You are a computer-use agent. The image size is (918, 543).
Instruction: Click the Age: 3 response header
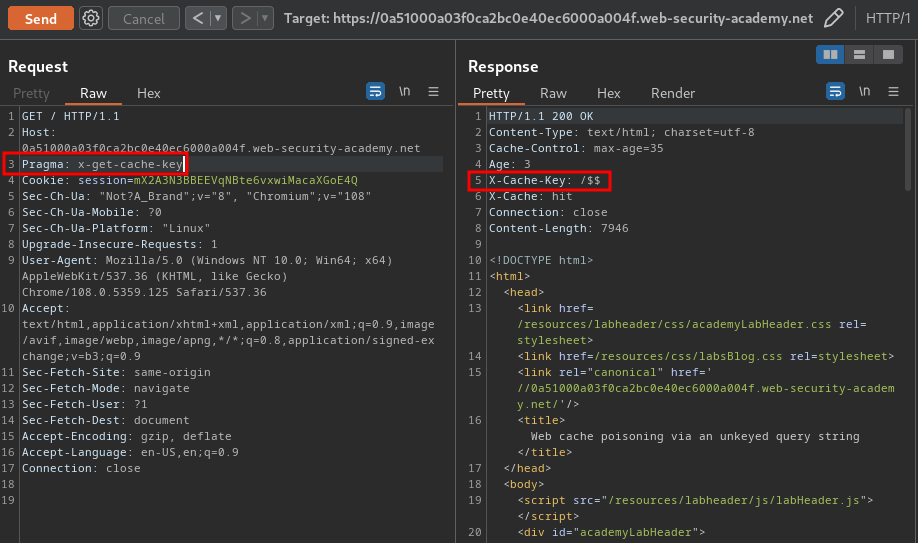pyautogui.click(x=510, y=164)
